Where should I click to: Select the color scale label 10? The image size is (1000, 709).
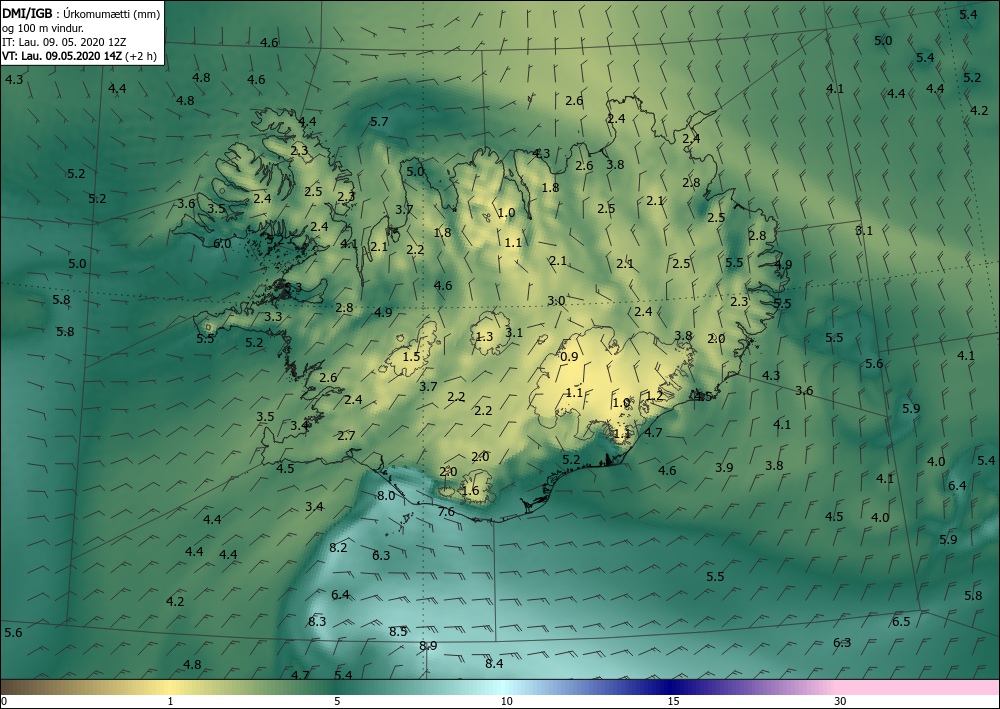506,701
